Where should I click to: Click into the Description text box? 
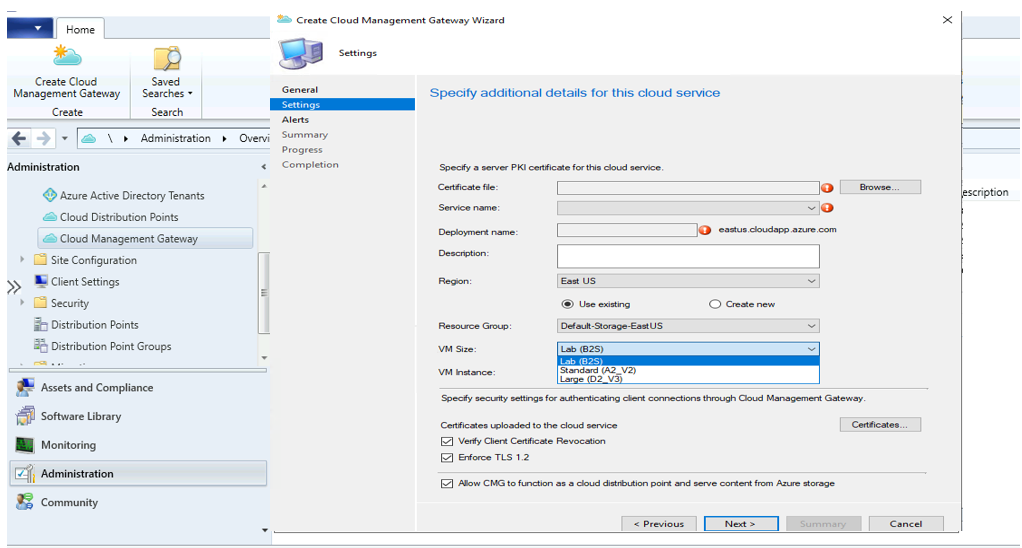(x=688, y=256)
